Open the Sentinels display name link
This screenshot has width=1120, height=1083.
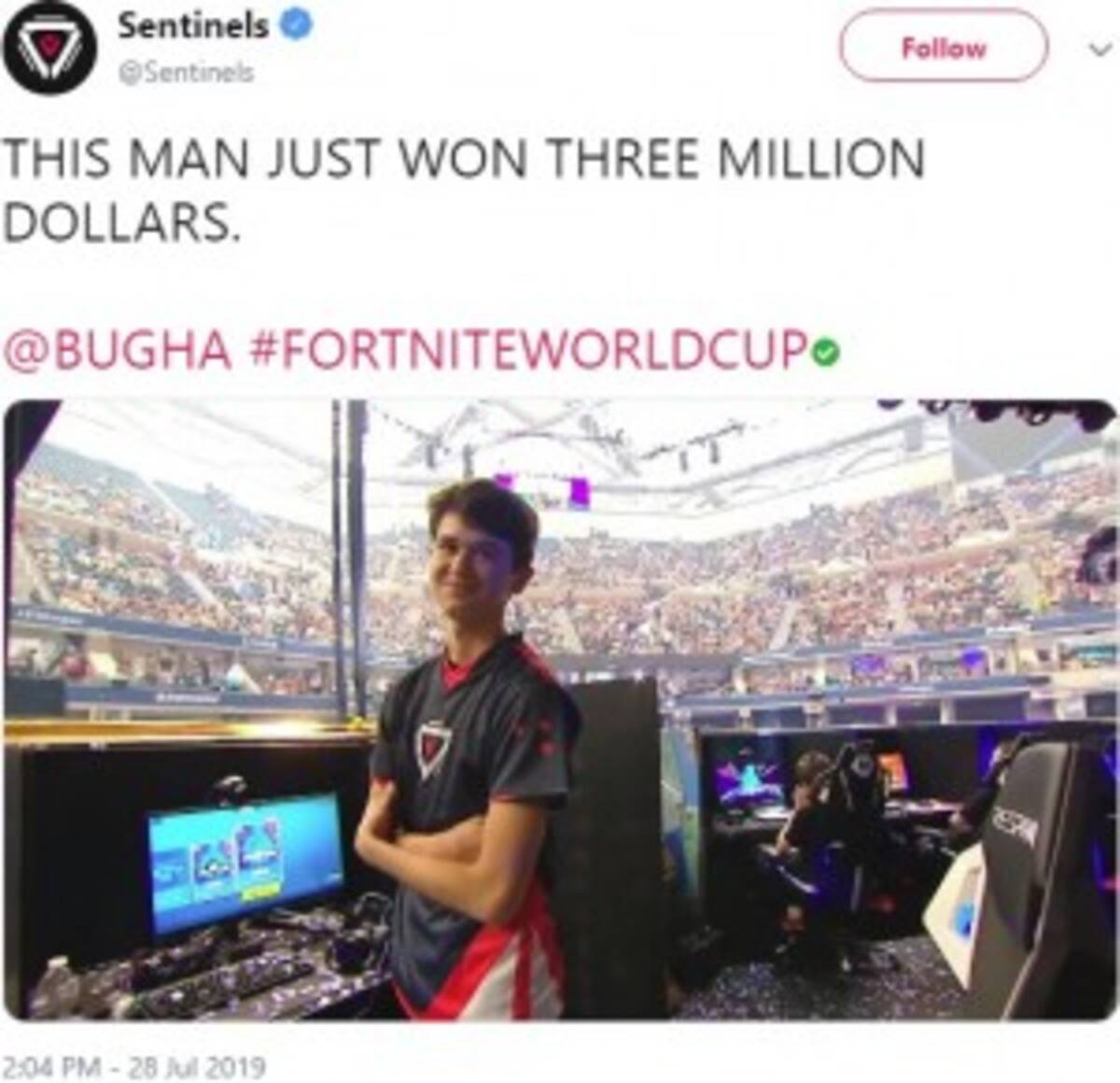pos(193,26)
